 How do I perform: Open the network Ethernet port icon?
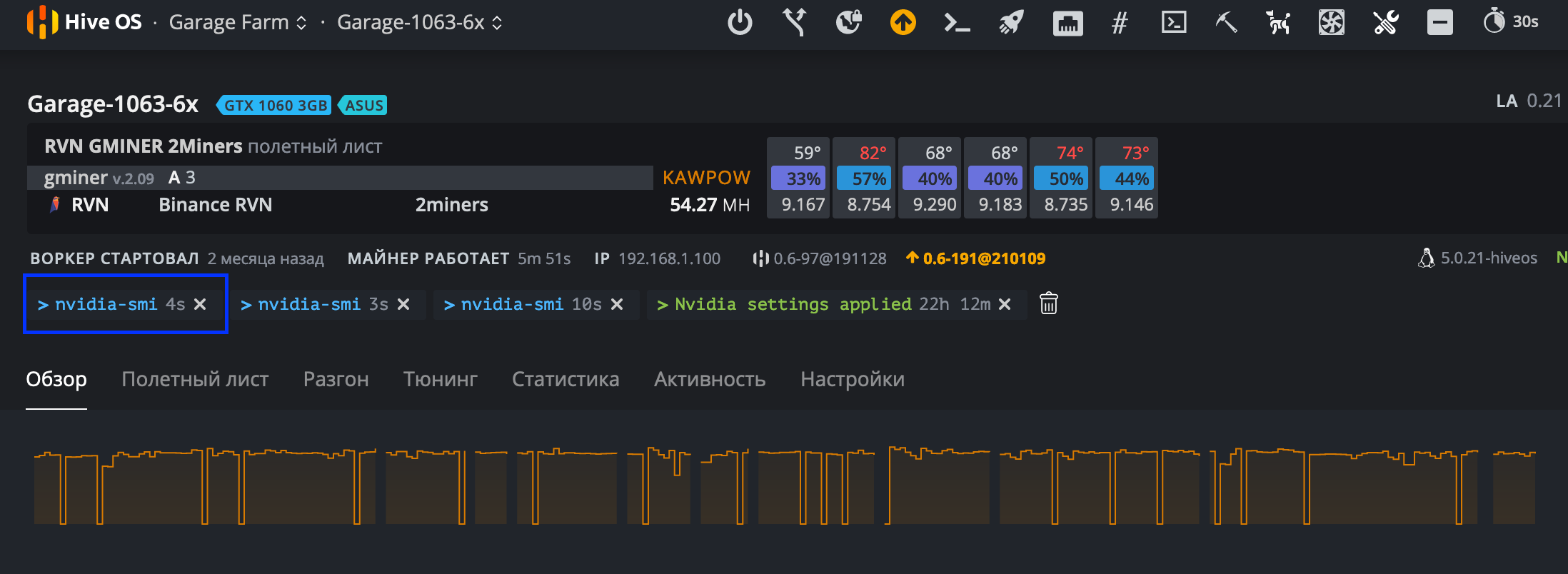(x=1067, y=22)
